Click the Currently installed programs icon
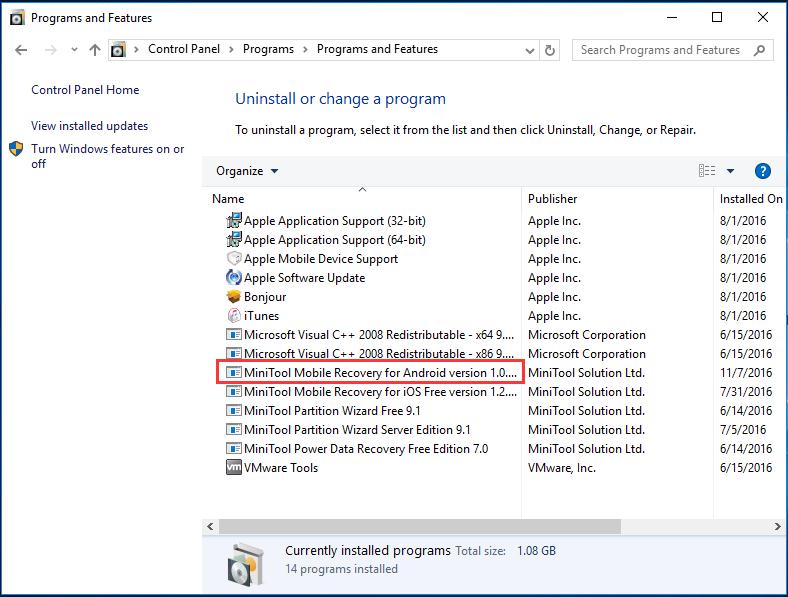The width and height of the screenshot is (788, 597). coord(245,564)
